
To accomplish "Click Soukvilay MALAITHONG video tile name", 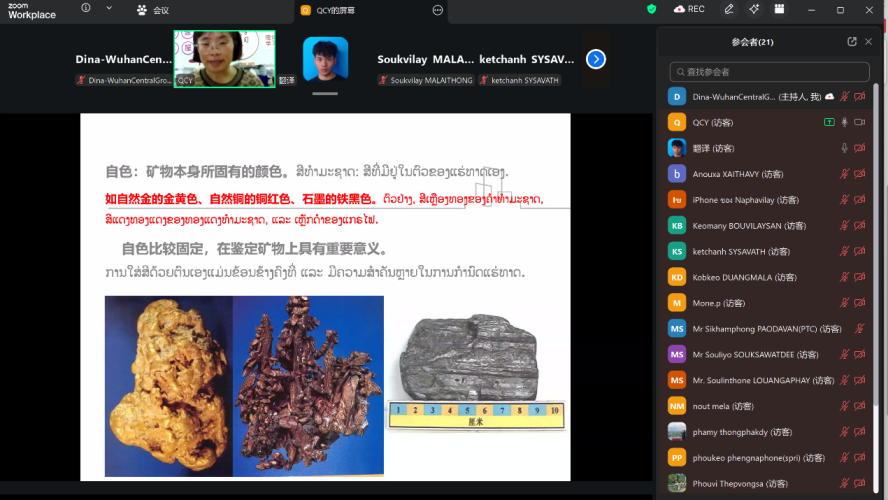I will pos(425,59).
